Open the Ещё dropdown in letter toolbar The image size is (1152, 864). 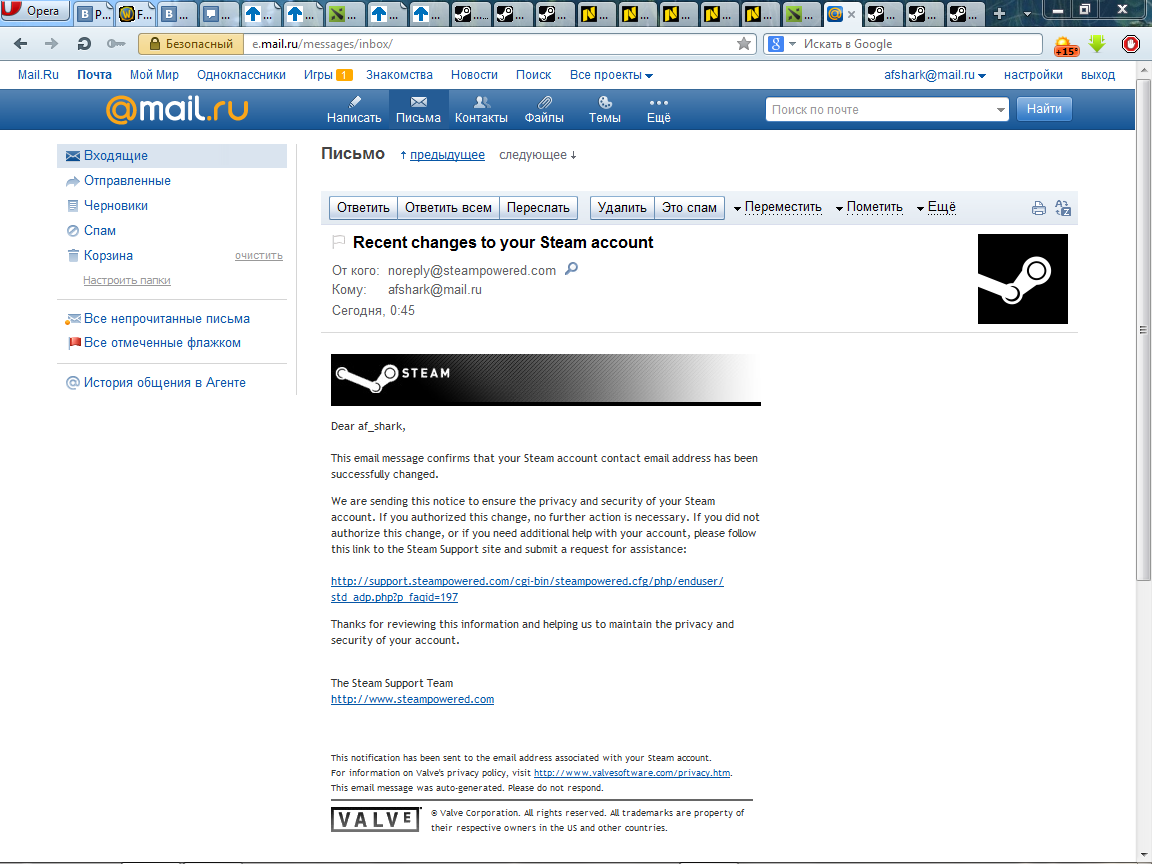coord(936,207)
